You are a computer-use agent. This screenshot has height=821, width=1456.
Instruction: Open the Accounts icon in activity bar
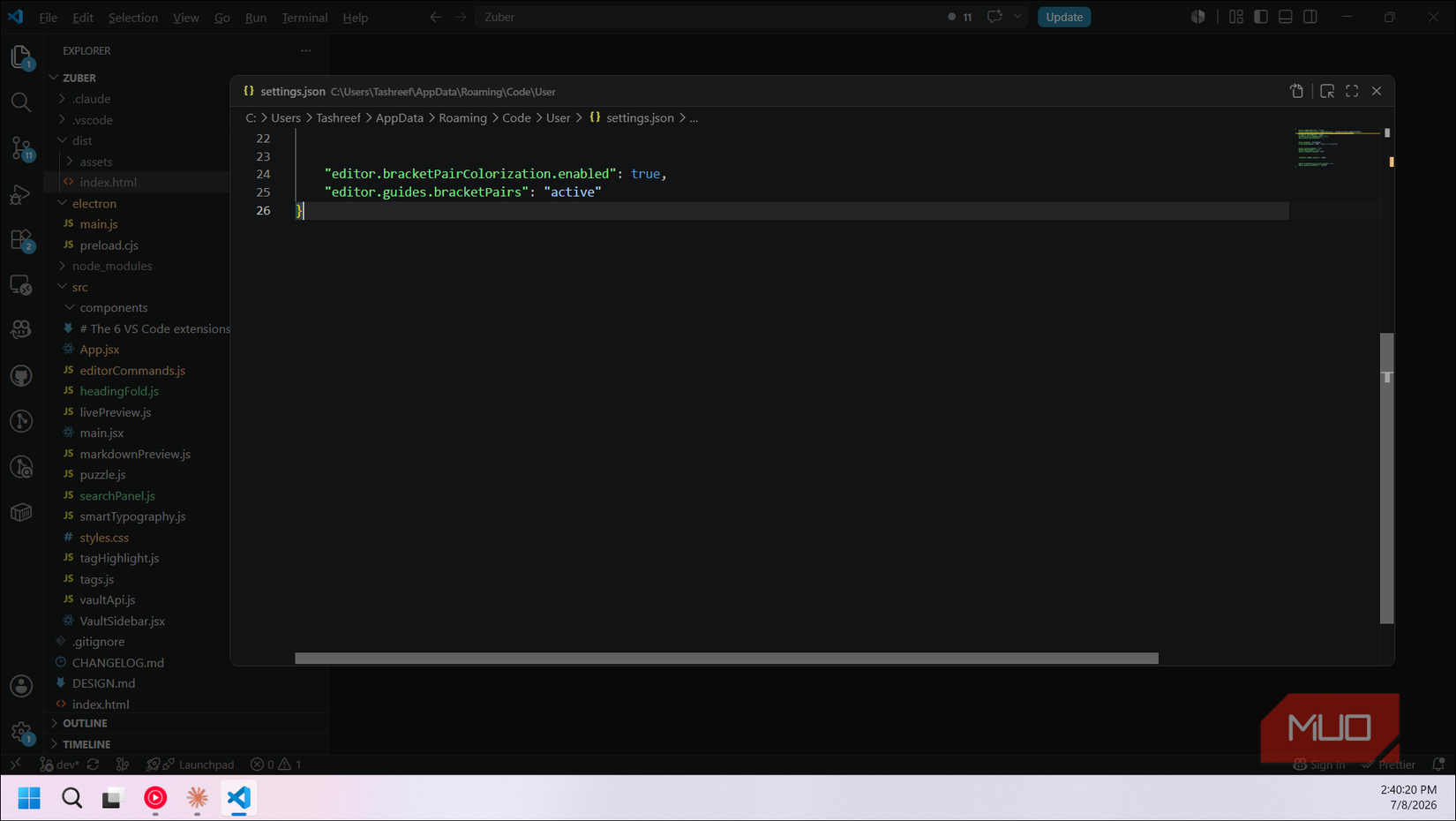(x=21, y=686)
